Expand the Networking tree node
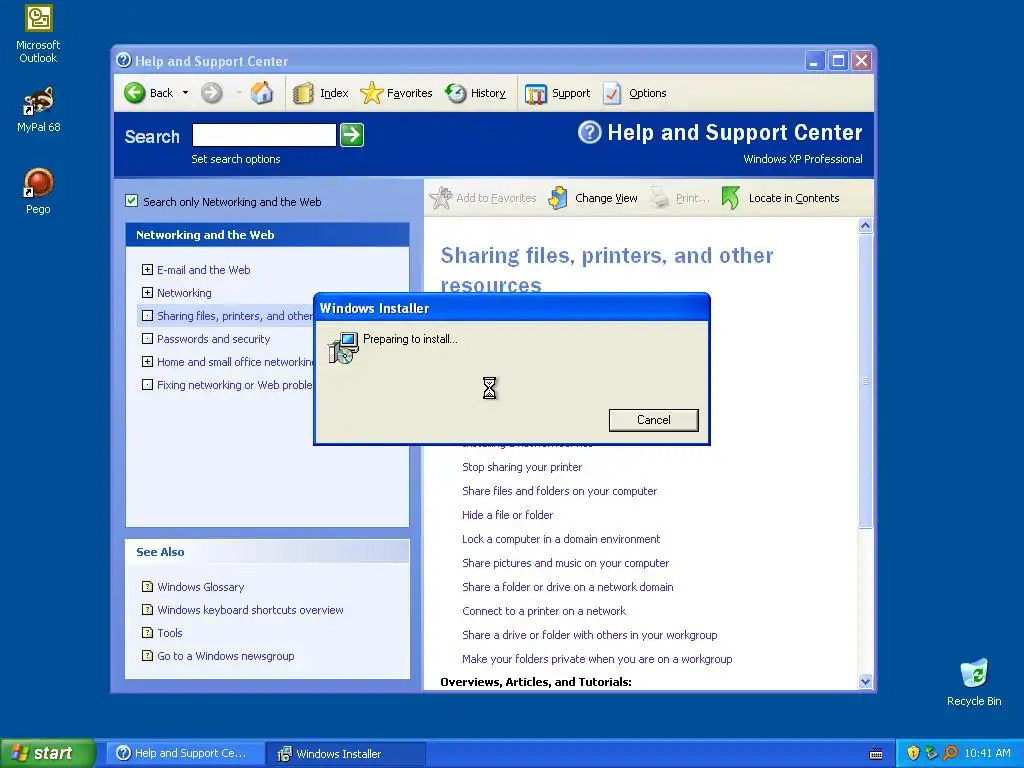 point(148,293)
